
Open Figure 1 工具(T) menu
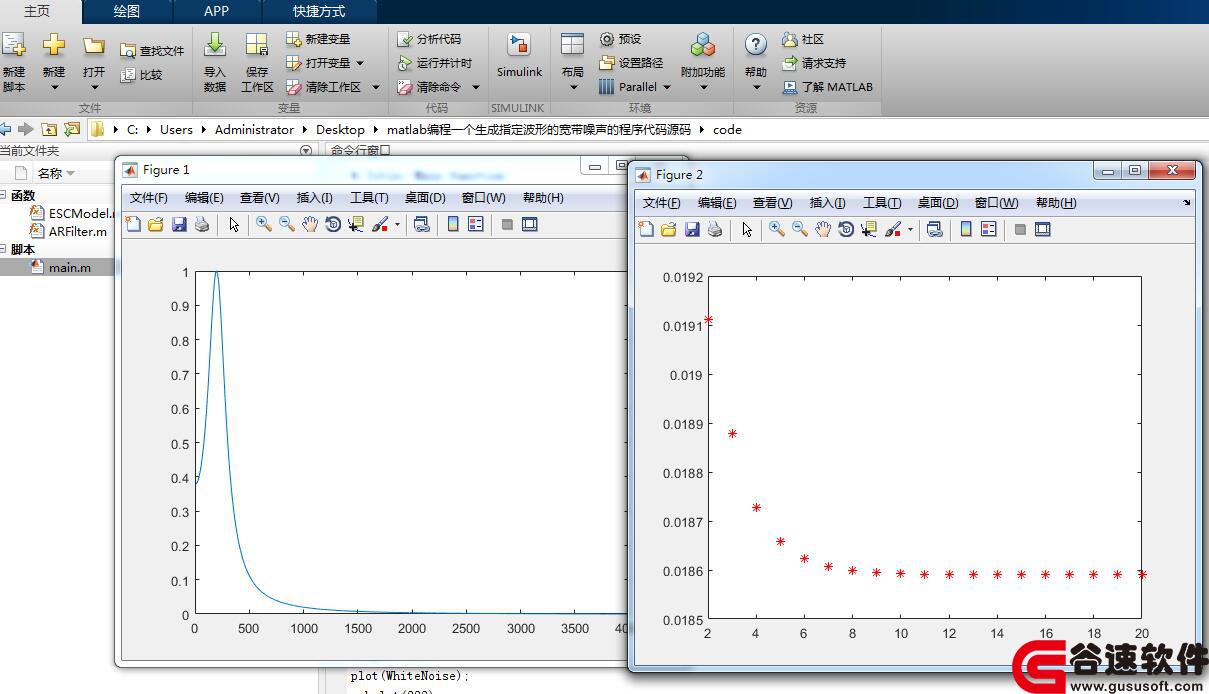[369, 198]
